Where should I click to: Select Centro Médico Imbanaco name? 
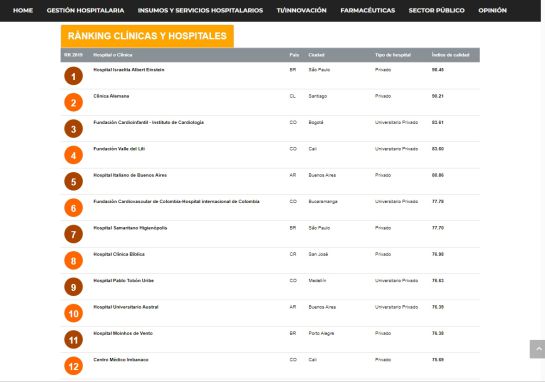121,360
